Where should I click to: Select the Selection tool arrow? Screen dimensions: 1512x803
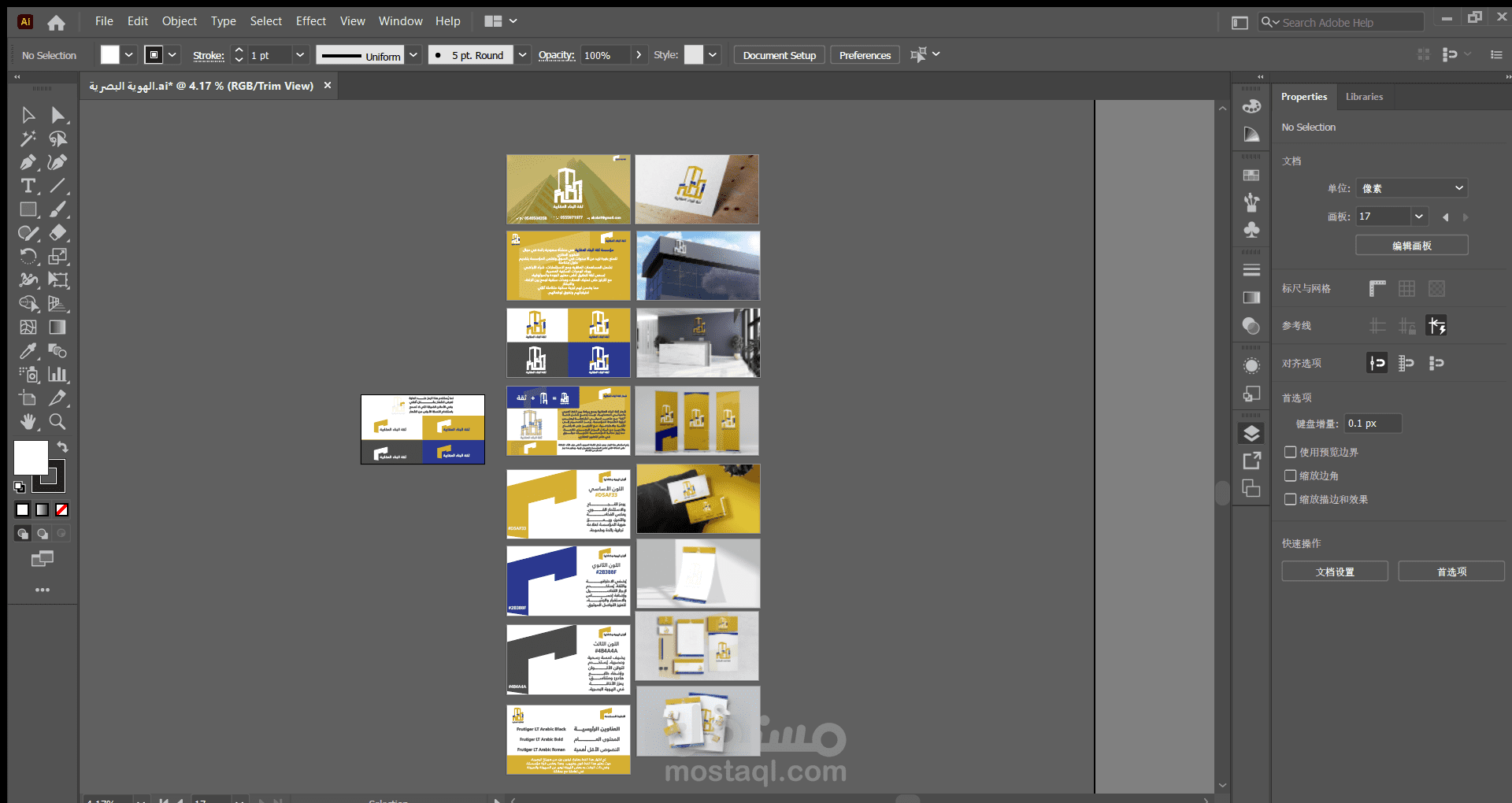[x=28, y=116]
